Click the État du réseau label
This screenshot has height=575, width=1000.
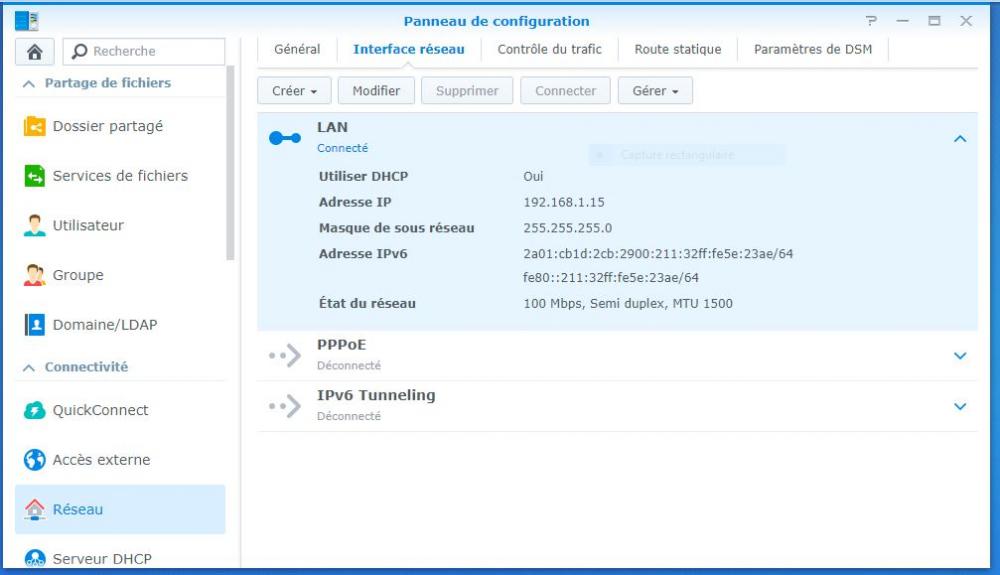367,304
